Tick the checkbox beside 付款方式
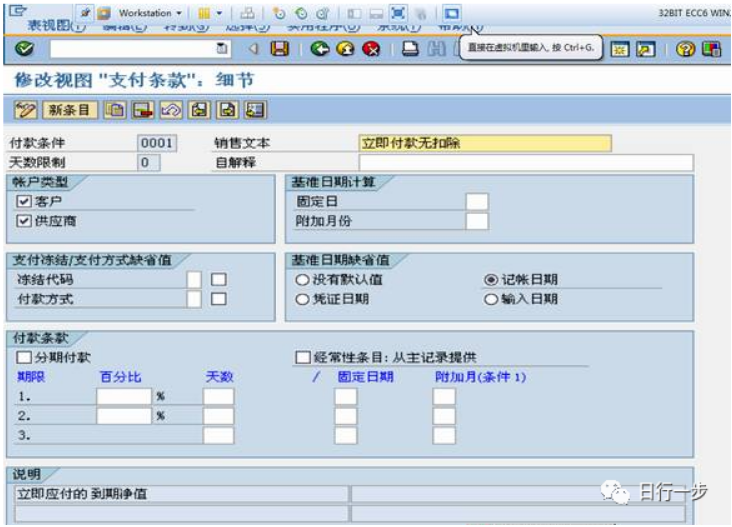Image resolution: width=732 pixels, height=527 pixels. [218, 299]
